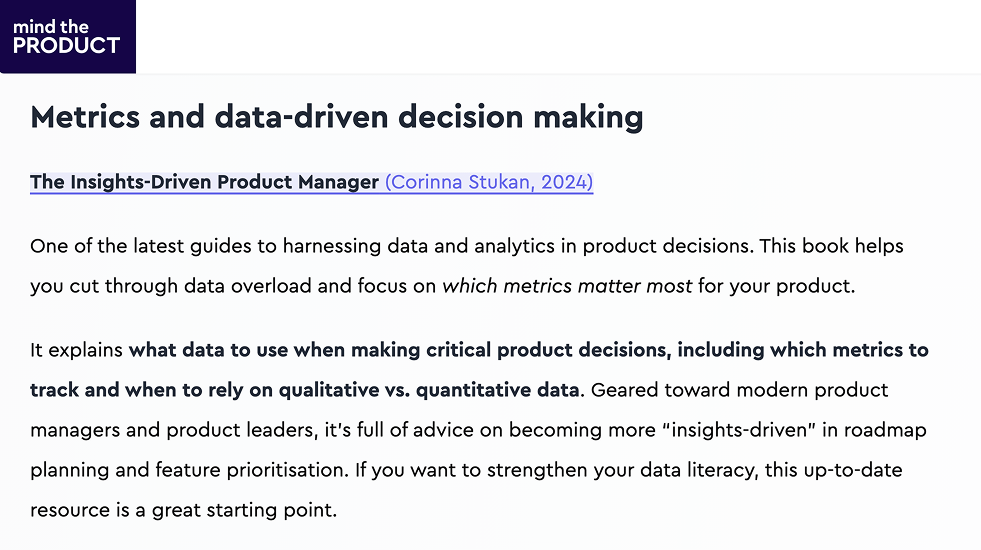Click the phrase 'Geared toward modern product'

click(740, 390)
